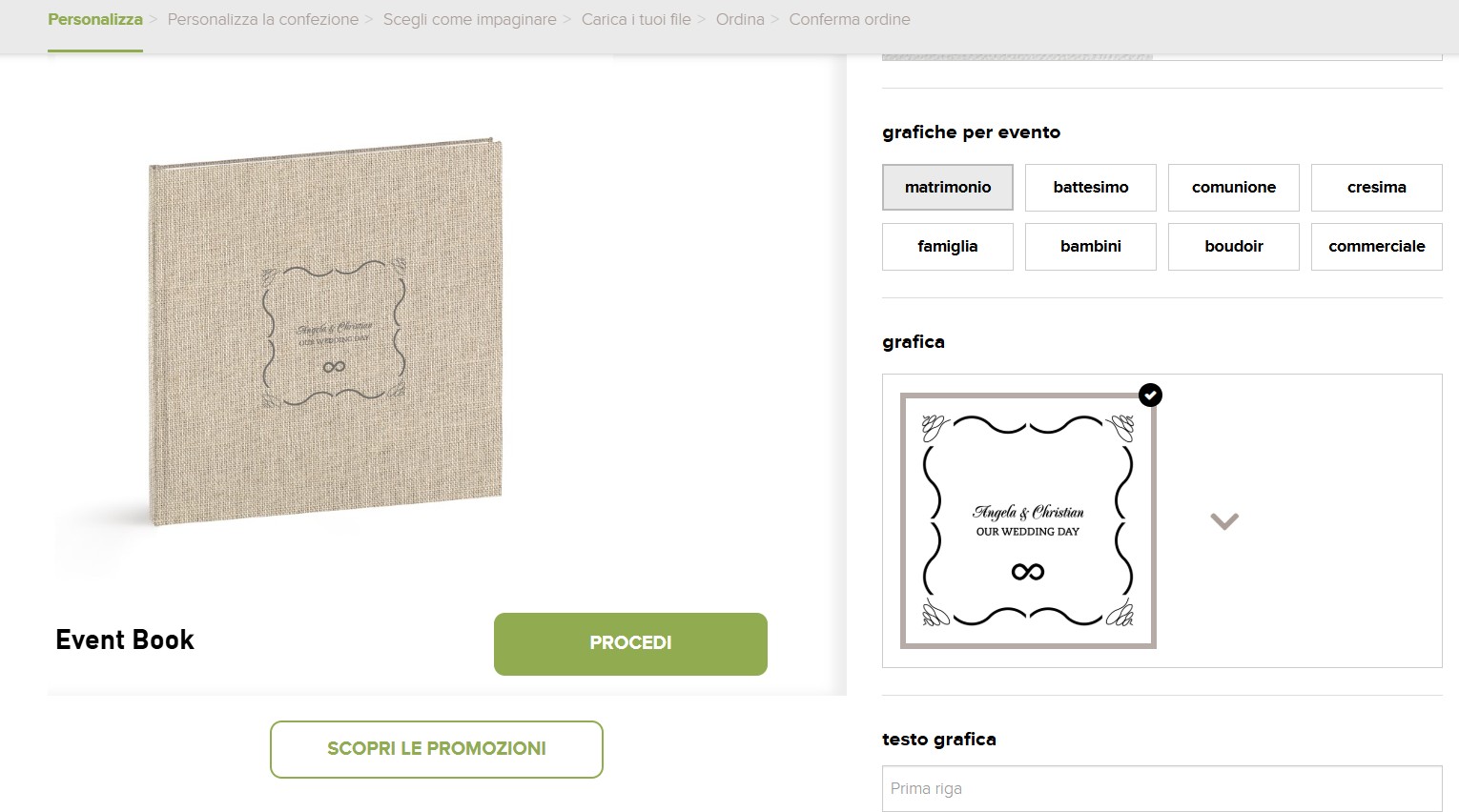Jump to Scegli come impaginare step
Viewport: 1459px width, 812px height.
coord(470,19)
